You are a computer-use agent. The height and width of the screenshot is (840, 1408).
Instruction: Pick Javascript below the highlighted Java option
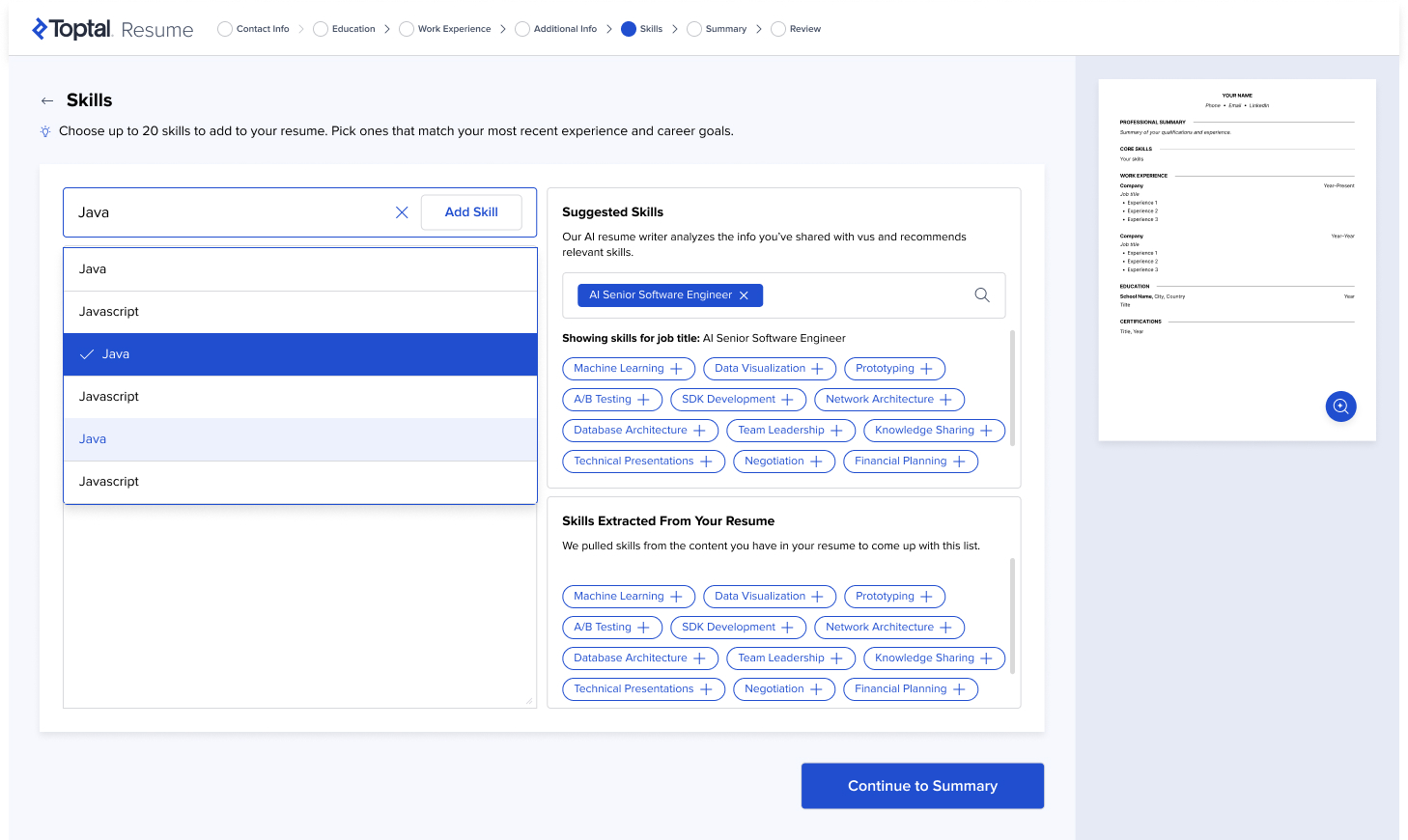coord(300,397)
